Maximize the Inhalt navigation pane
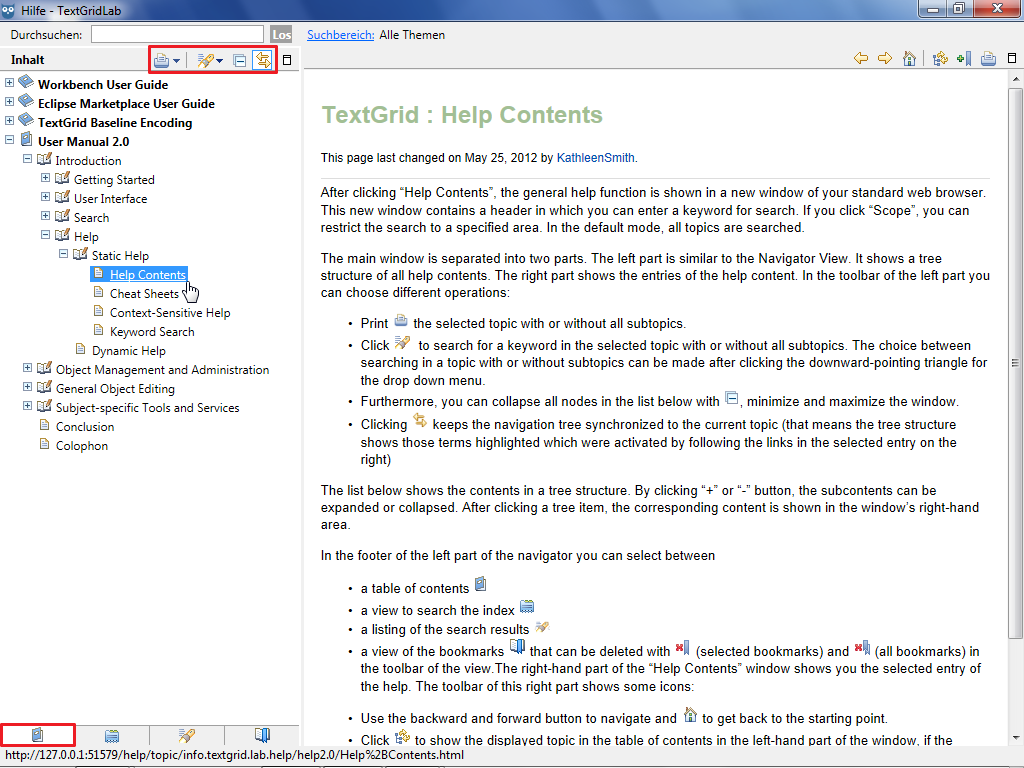 pyautogui.click(x=287, y=60)
